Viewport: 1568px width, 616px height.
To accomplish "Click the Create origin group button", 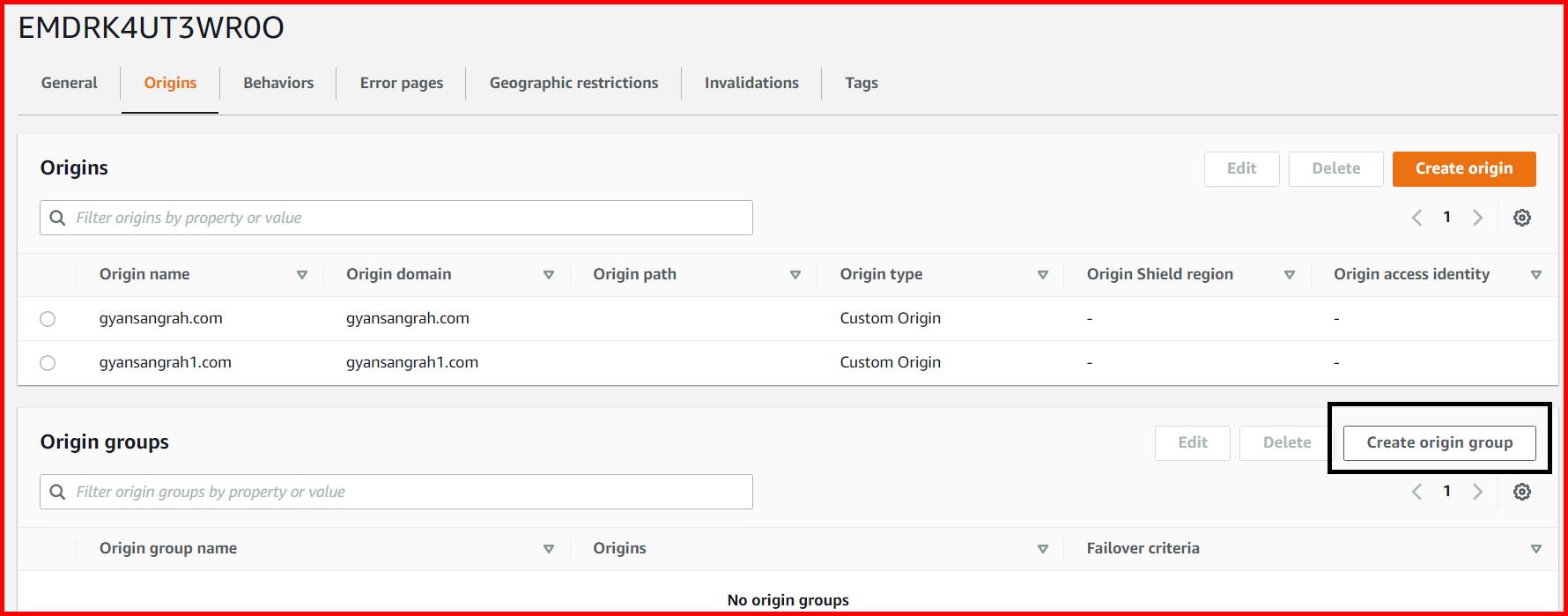I will coord(1439,442).
